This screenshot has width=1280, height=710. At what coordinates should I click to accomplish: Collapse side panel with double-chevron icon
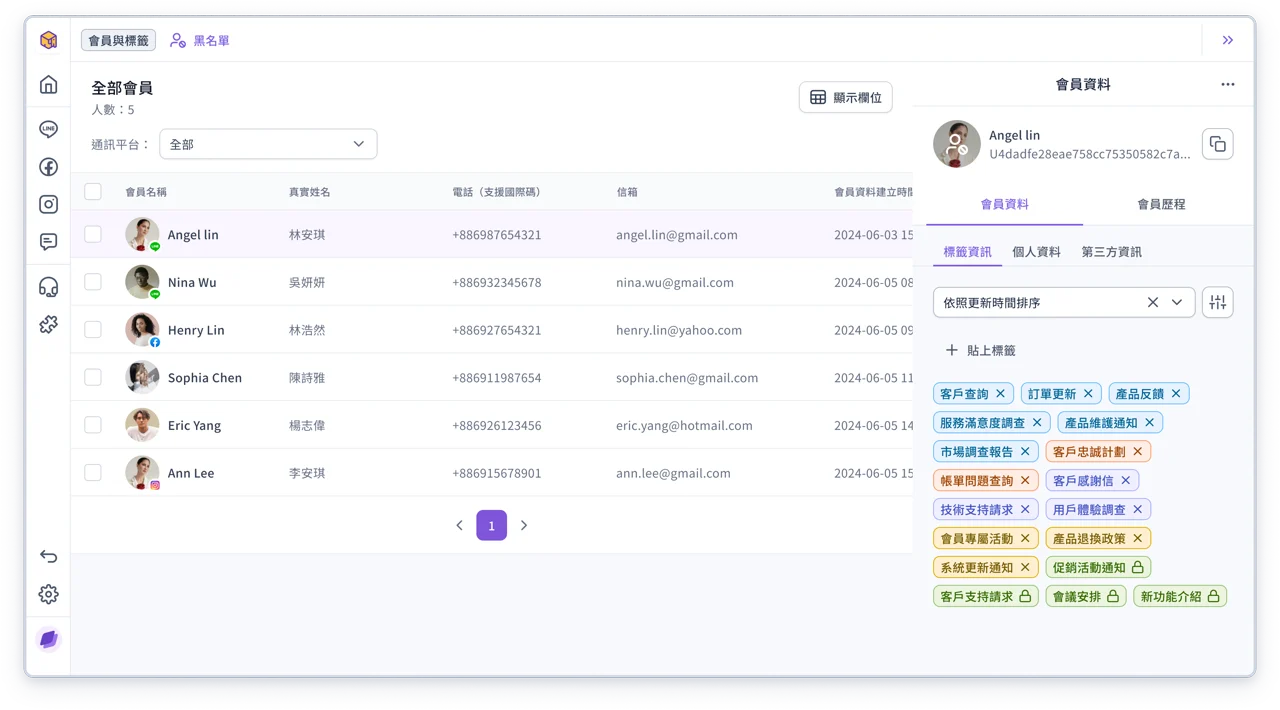(x=1227, y=40)
